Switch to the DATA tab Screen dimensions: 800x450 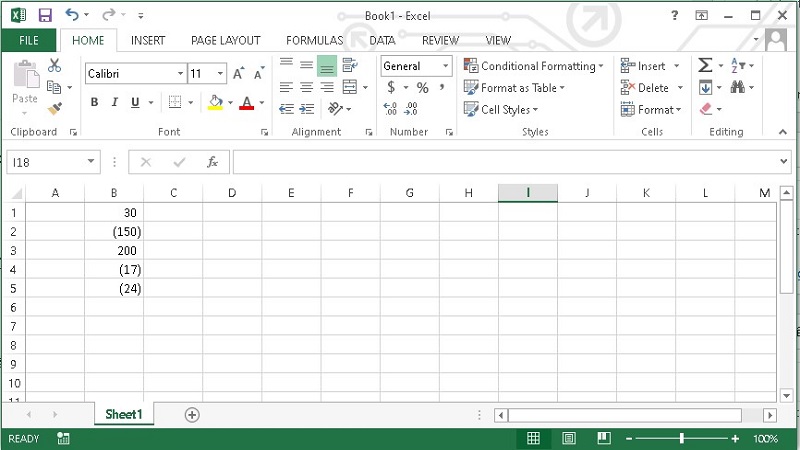382,40
